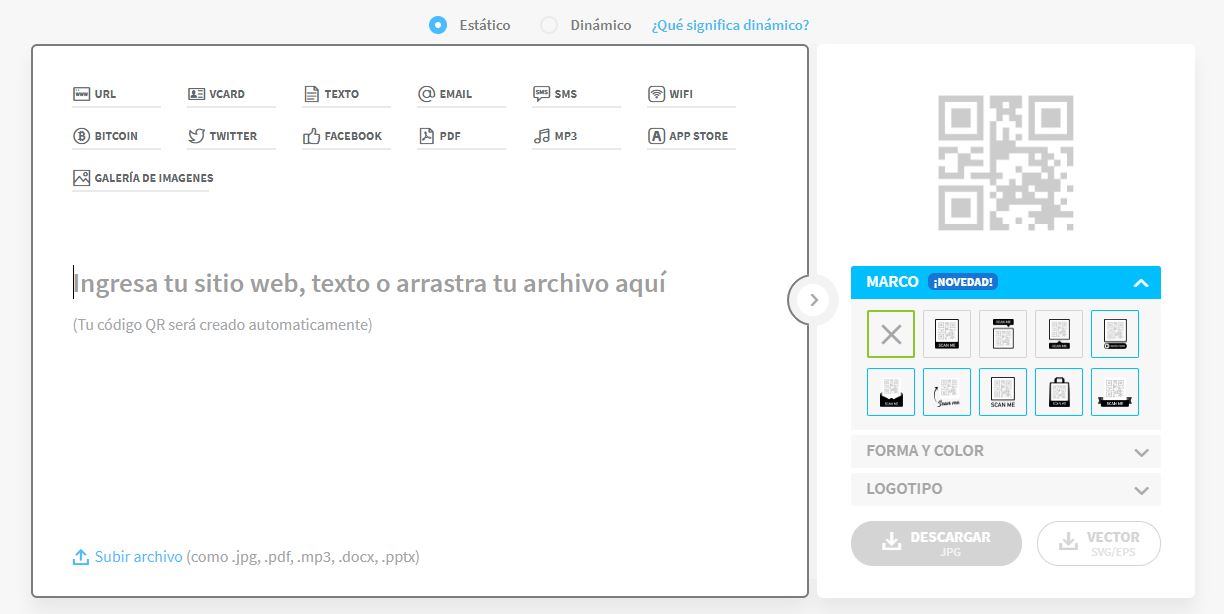Click "(Tu código QR será creado automaticamente)" text
Image resolution: width=1224 pixels, height=614 pixels.
222,325
